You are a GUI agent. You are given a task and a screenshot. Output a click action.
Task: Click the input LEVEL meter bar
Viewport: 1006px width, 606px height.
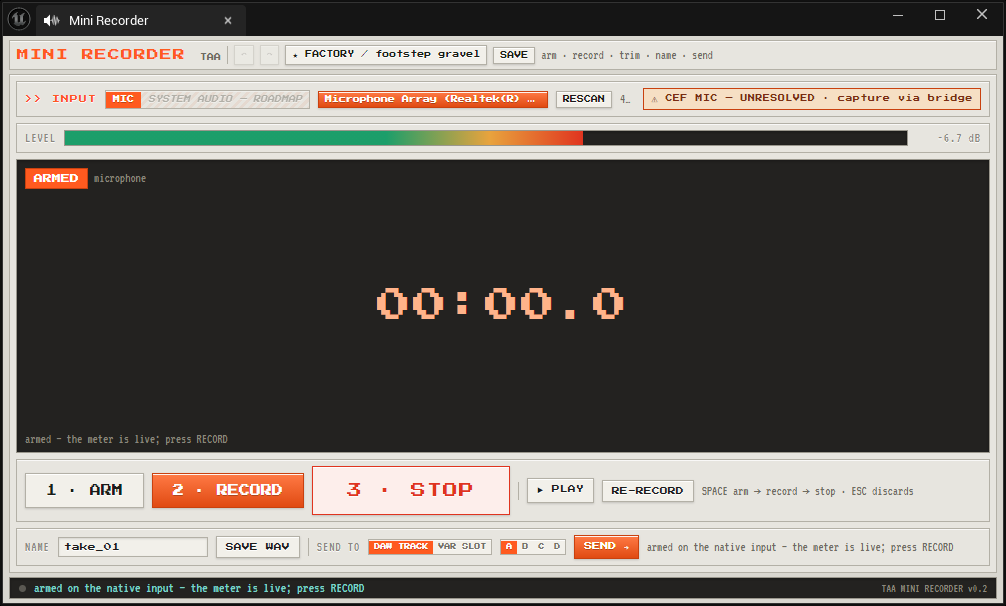(x=486, y=138)
